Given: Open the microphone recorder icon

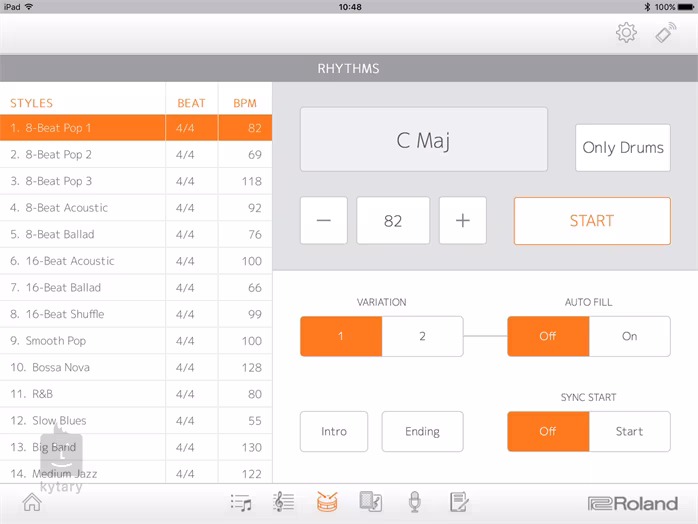Looking at the screenshot, I should coord(414,502).
